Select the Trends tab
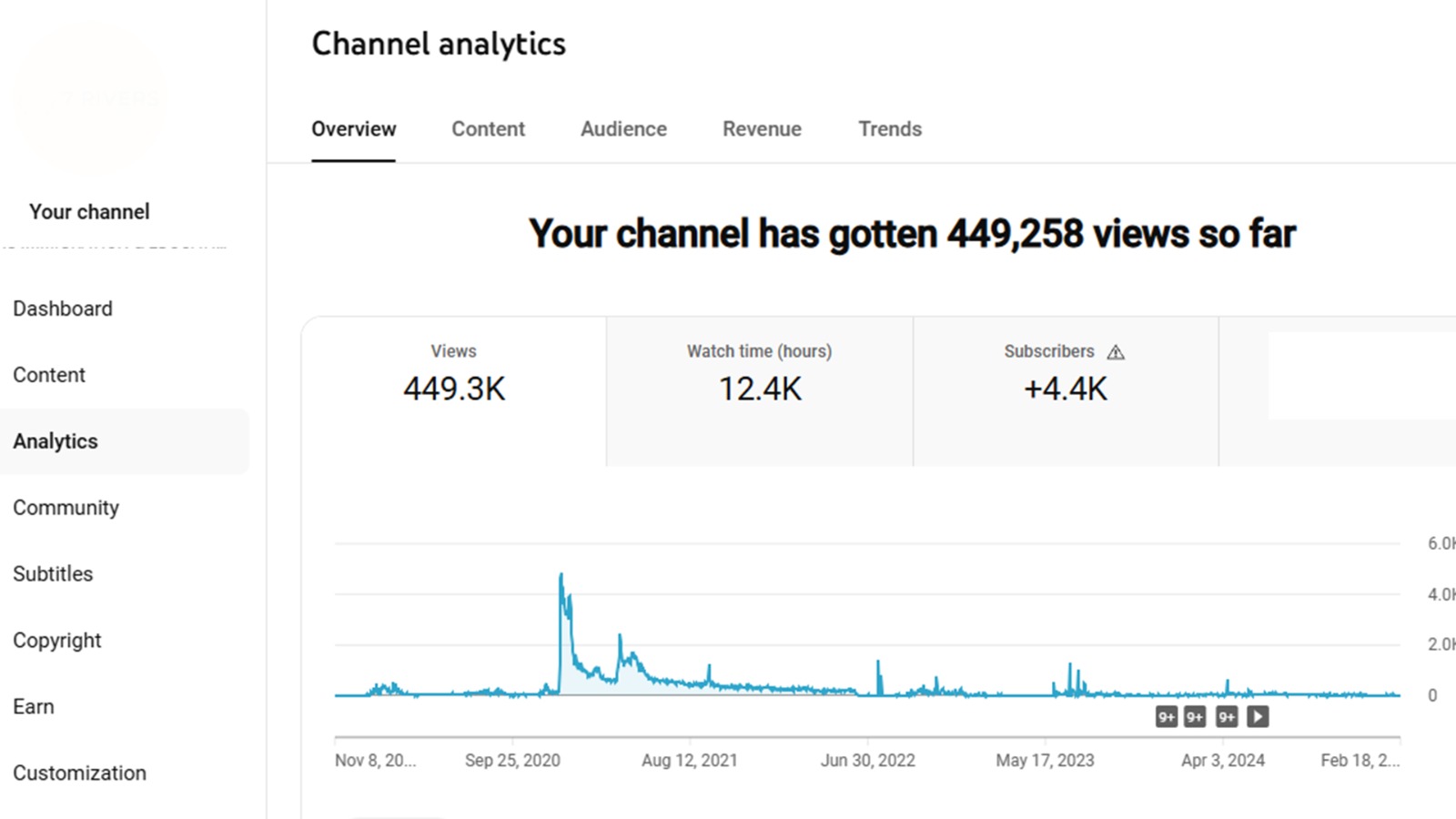This screenshot has width=1456, height=819. [889, 129]
